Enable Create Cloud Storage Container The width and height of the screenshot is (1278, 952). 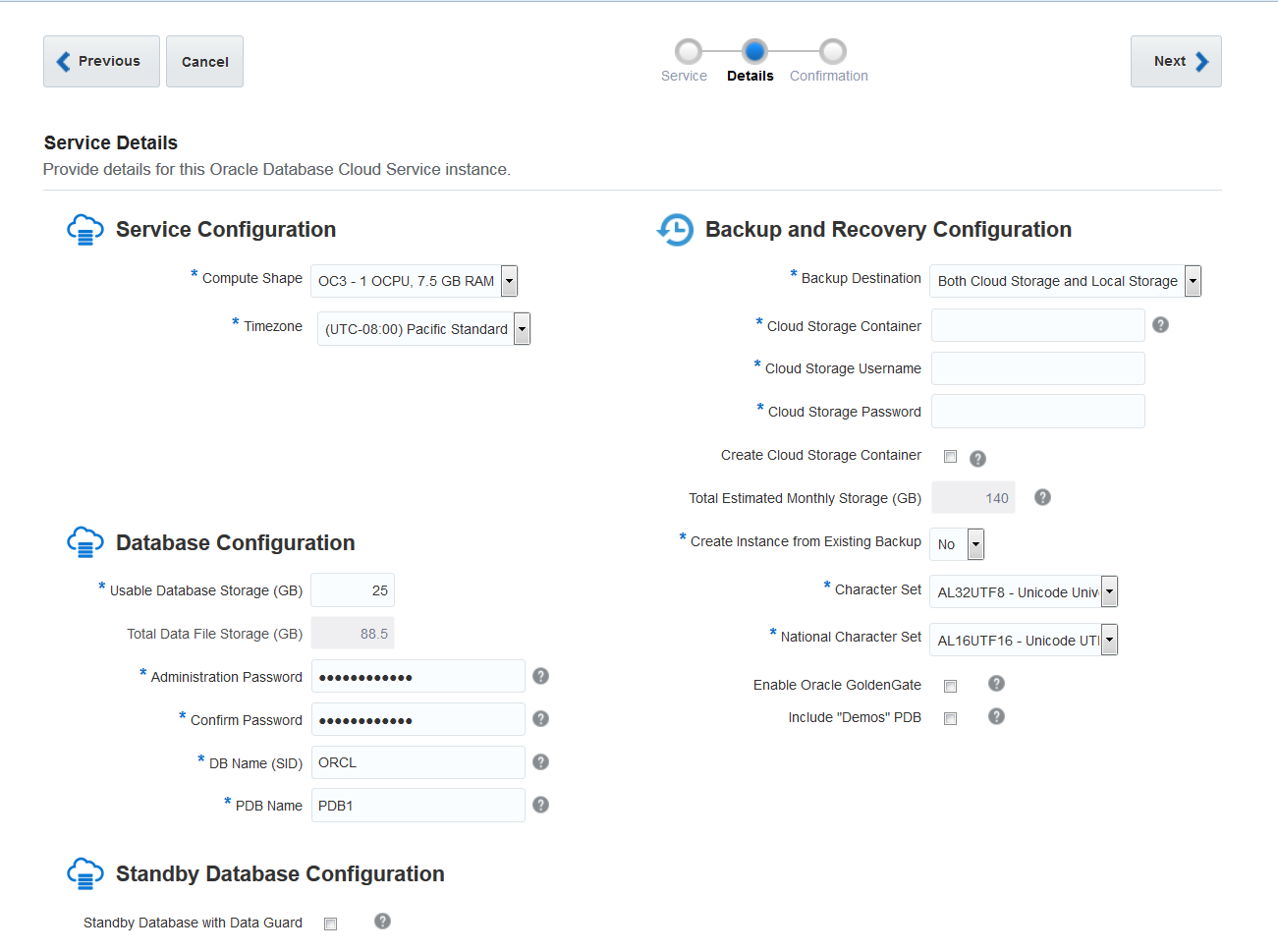(x=950, y=456)
